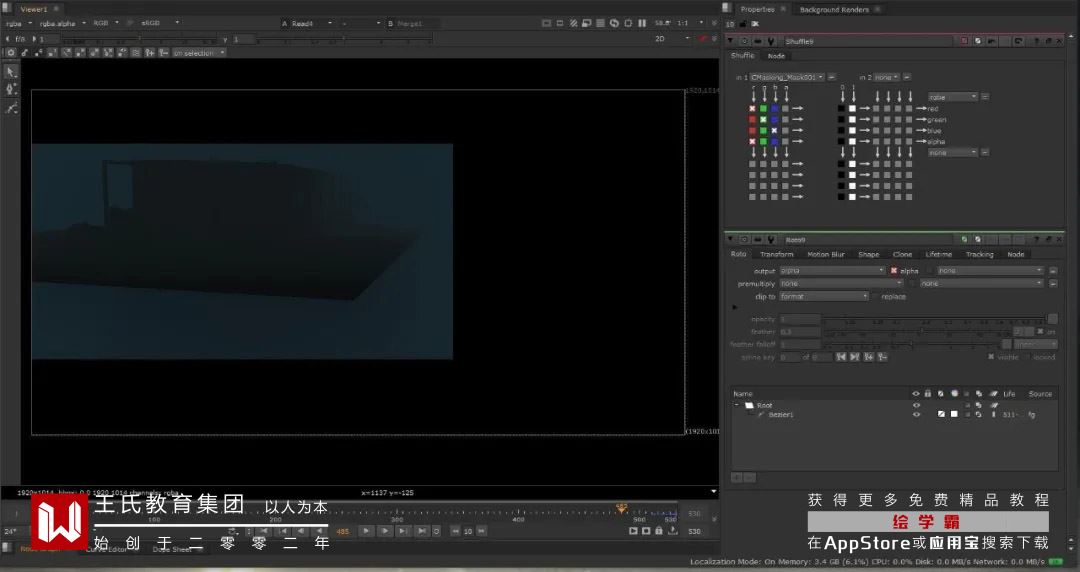Open the premultiply dropdown
The width and height of the screenshot is (1080, 572).
tap(840, 283)
